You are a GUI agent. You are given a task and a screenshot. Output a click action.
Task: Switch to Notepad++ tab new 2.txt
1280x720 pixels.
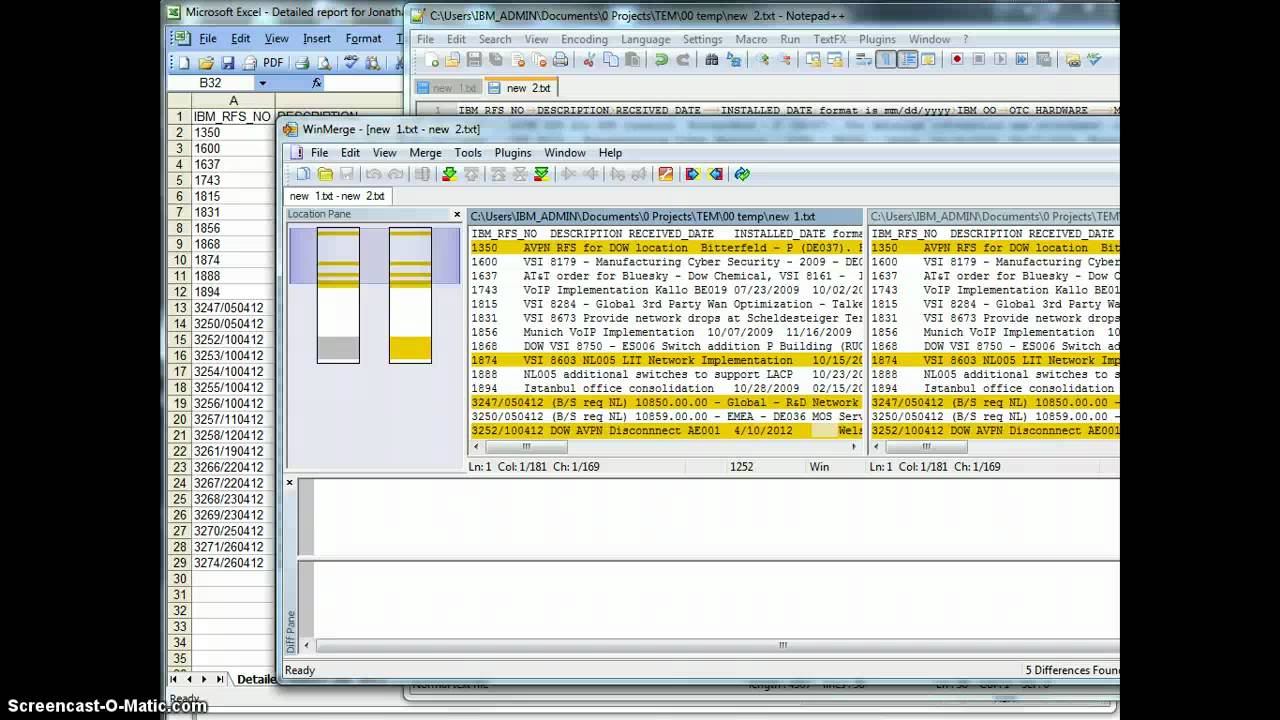click(x=521, y=88)
